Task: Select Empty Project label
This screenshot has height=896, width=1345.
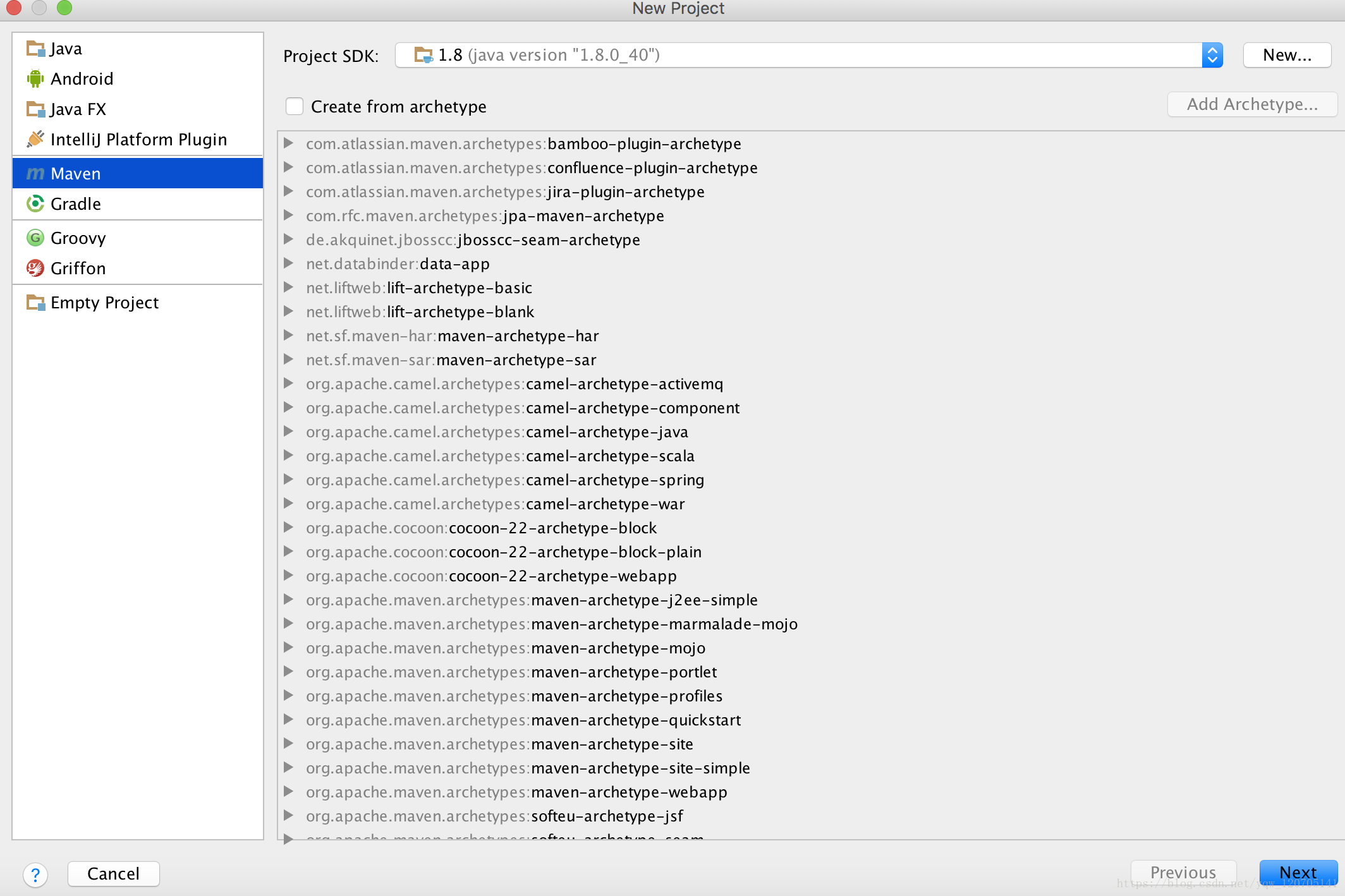Action: click(x=105, y=303)
